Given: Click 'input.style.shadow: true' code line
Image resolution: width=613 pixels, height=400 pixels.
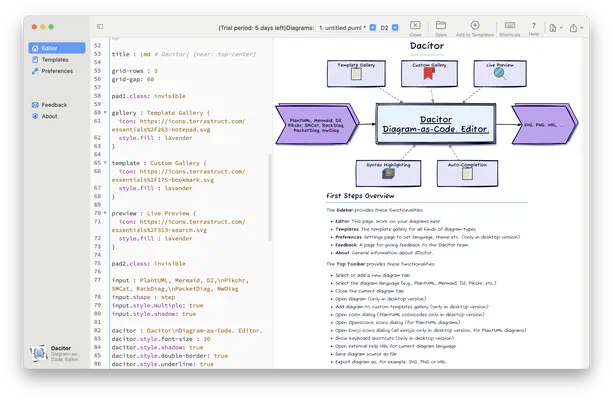Looking at the screenshot, I should coord(154,314).
